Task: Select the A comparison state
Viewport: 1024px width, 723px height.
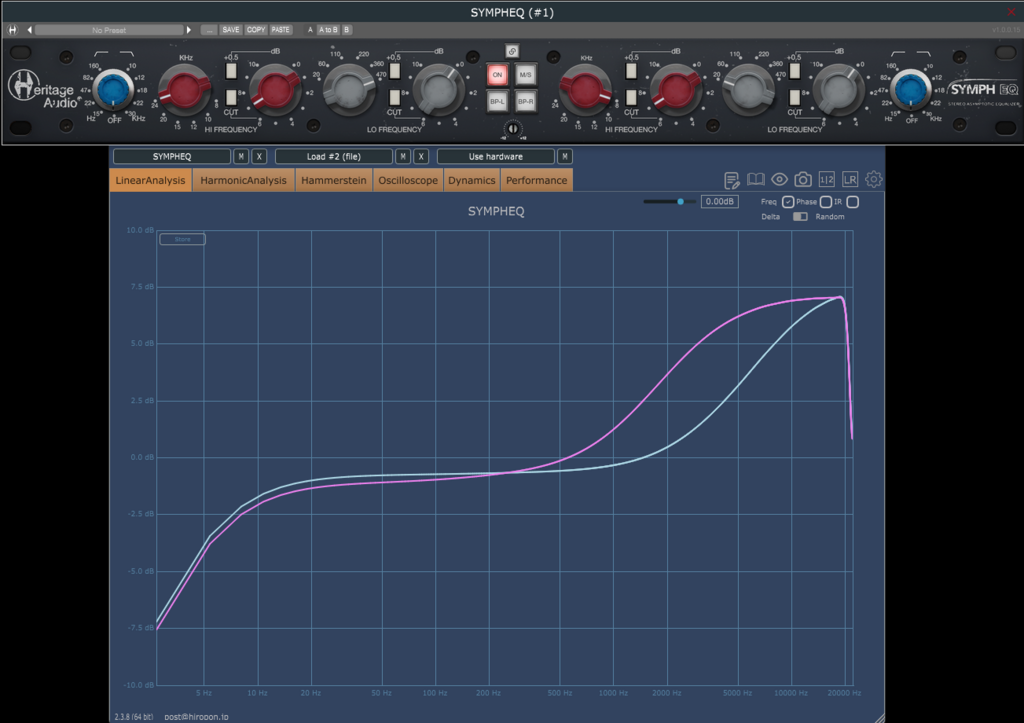Action: point(310,30)
